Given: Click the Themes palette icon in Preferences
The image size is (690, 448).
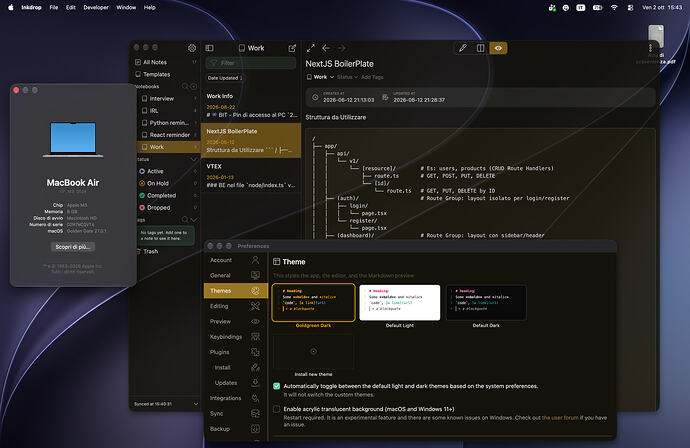Looking at the screenshot, I should tap(255, 290).
